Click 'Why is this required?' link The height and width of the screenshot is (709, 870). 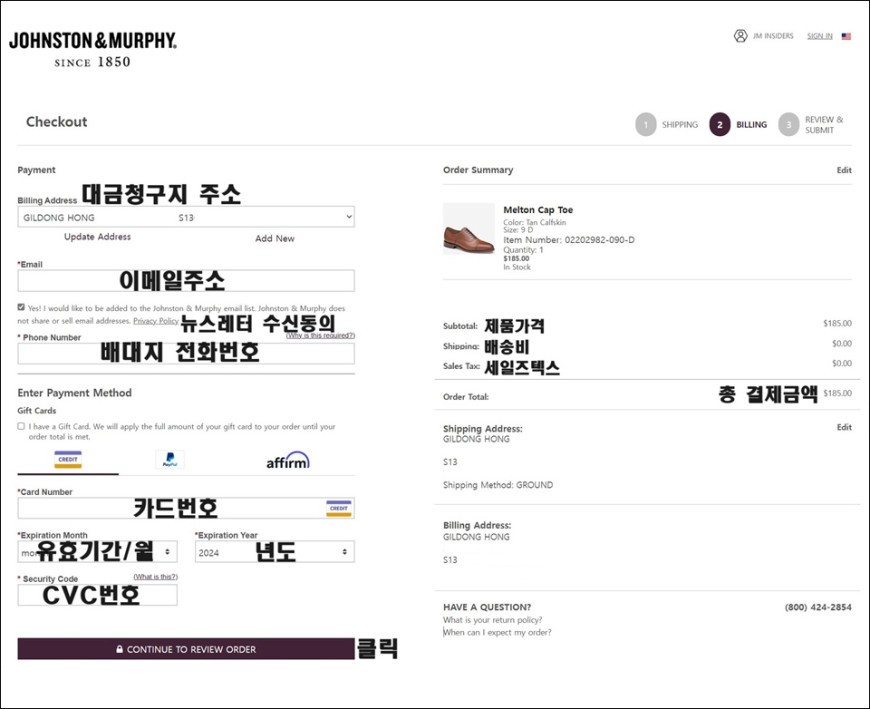coord(321,335)
